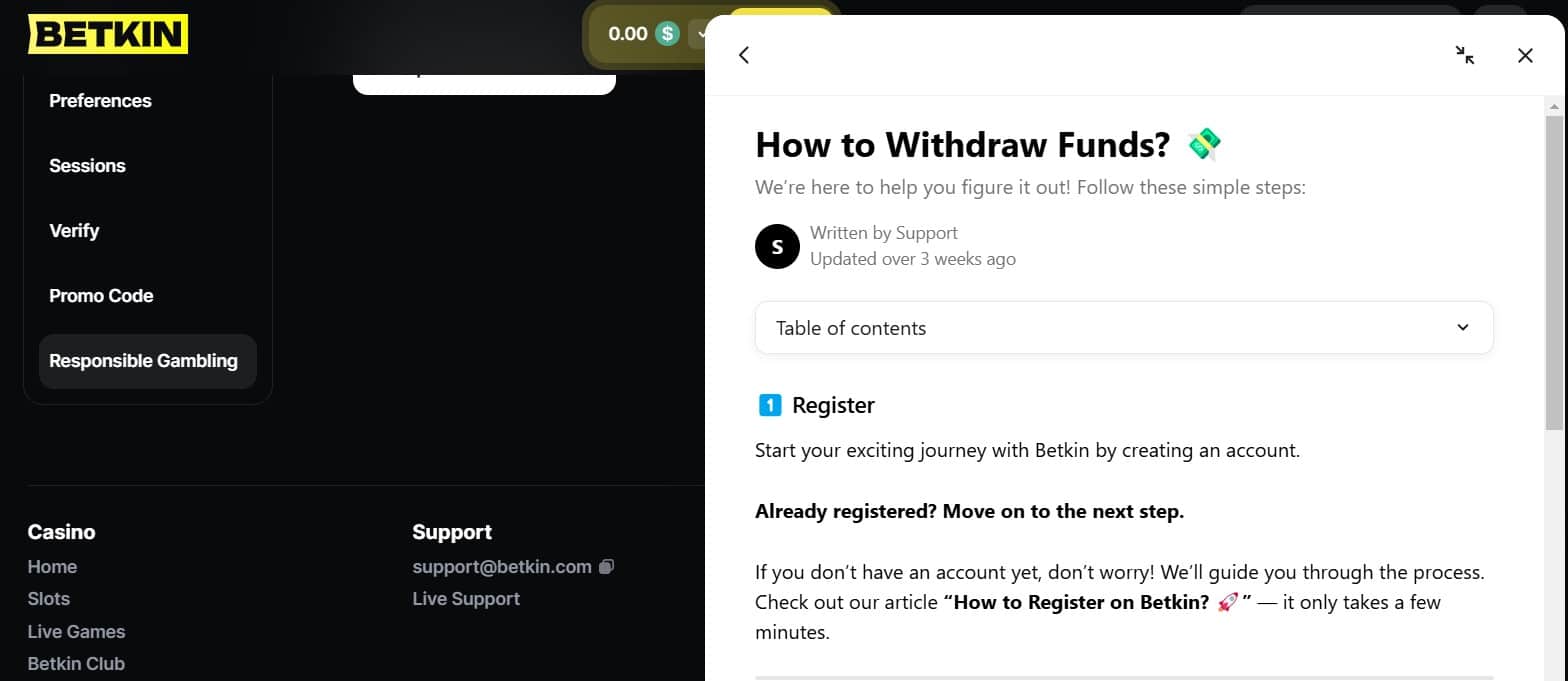Click the back arrow in help panel
Image resolution: width=1568 pixels, height=681 pixels.
tap(744, 55)
